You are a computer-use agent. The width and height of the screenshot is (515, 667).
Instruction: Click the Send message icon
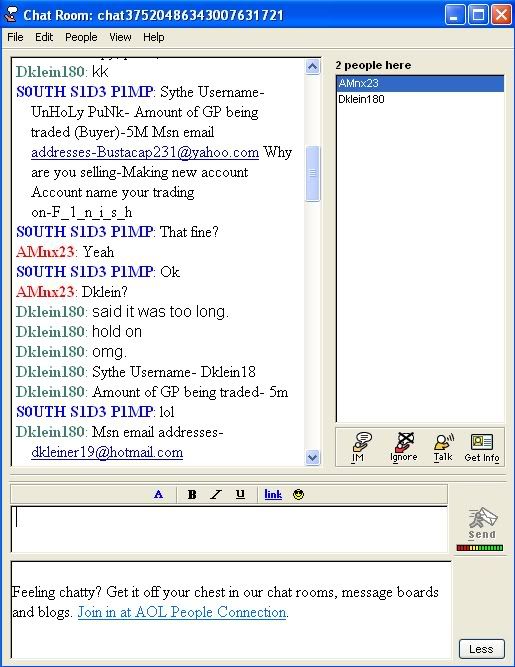[x=482, y=523]
